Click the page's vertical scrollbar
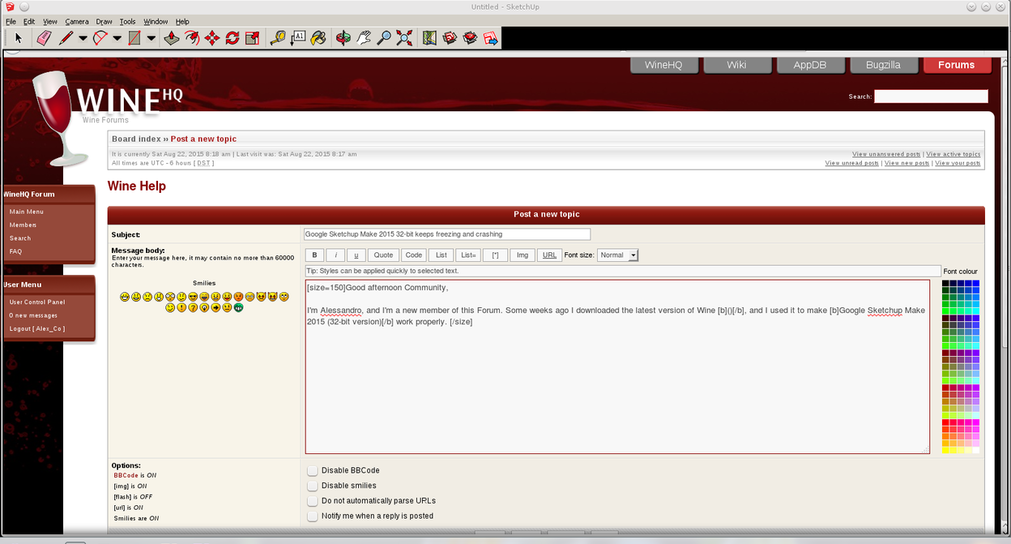This screenshot has width=1011, height=544. (1005, 296)
